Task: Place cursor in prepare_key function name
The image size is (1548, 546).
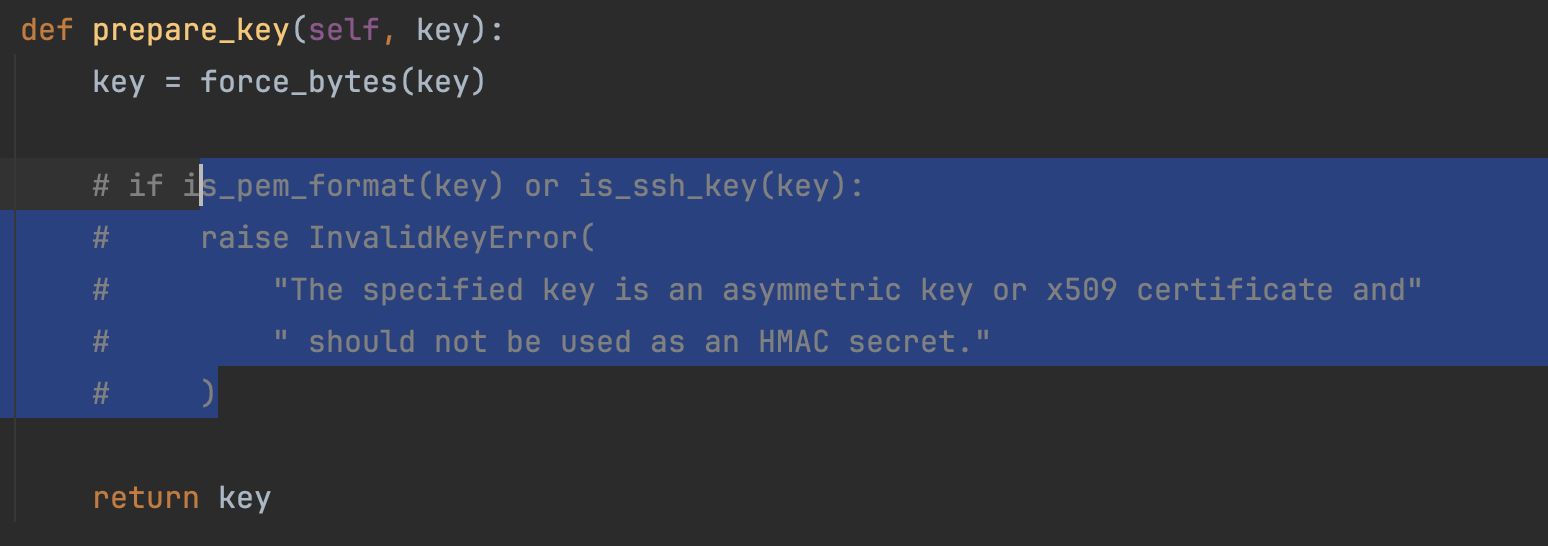Action: click(192, 30)
